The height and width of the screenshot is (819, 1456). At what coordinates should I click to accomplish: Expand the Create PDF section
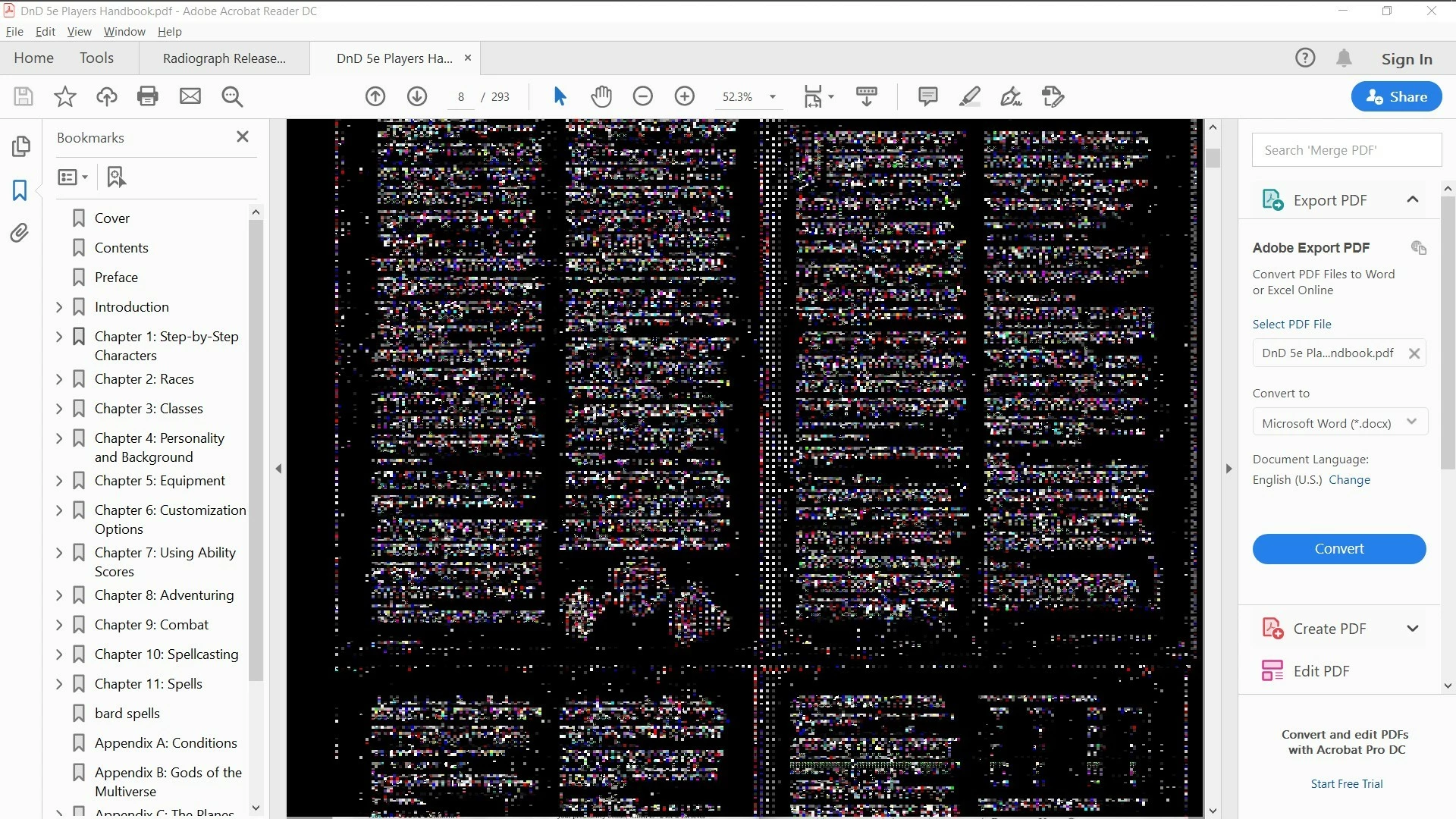tap(1412, 629)
